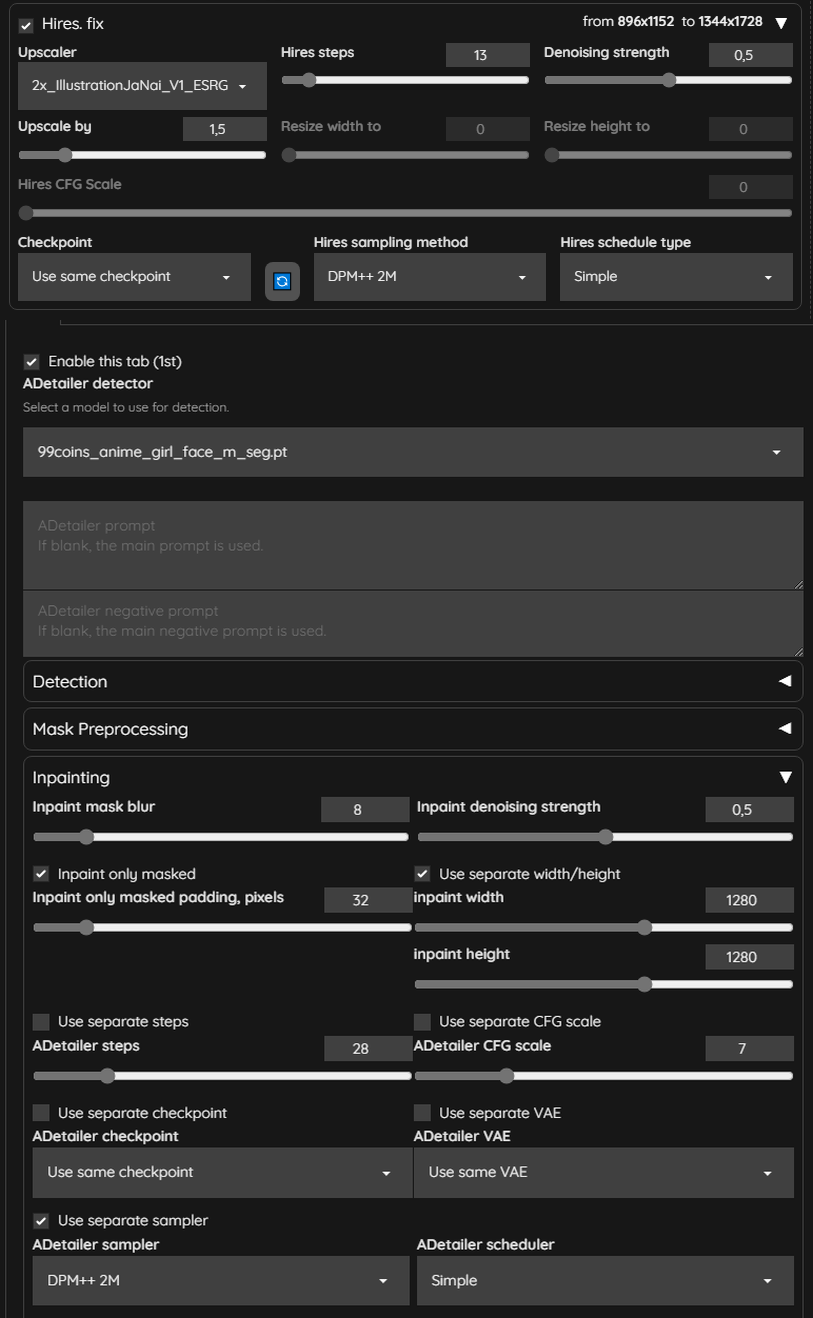Click the Inpaint denoising strength slider
813x1318 pixels.
click(x=605, y=836)
